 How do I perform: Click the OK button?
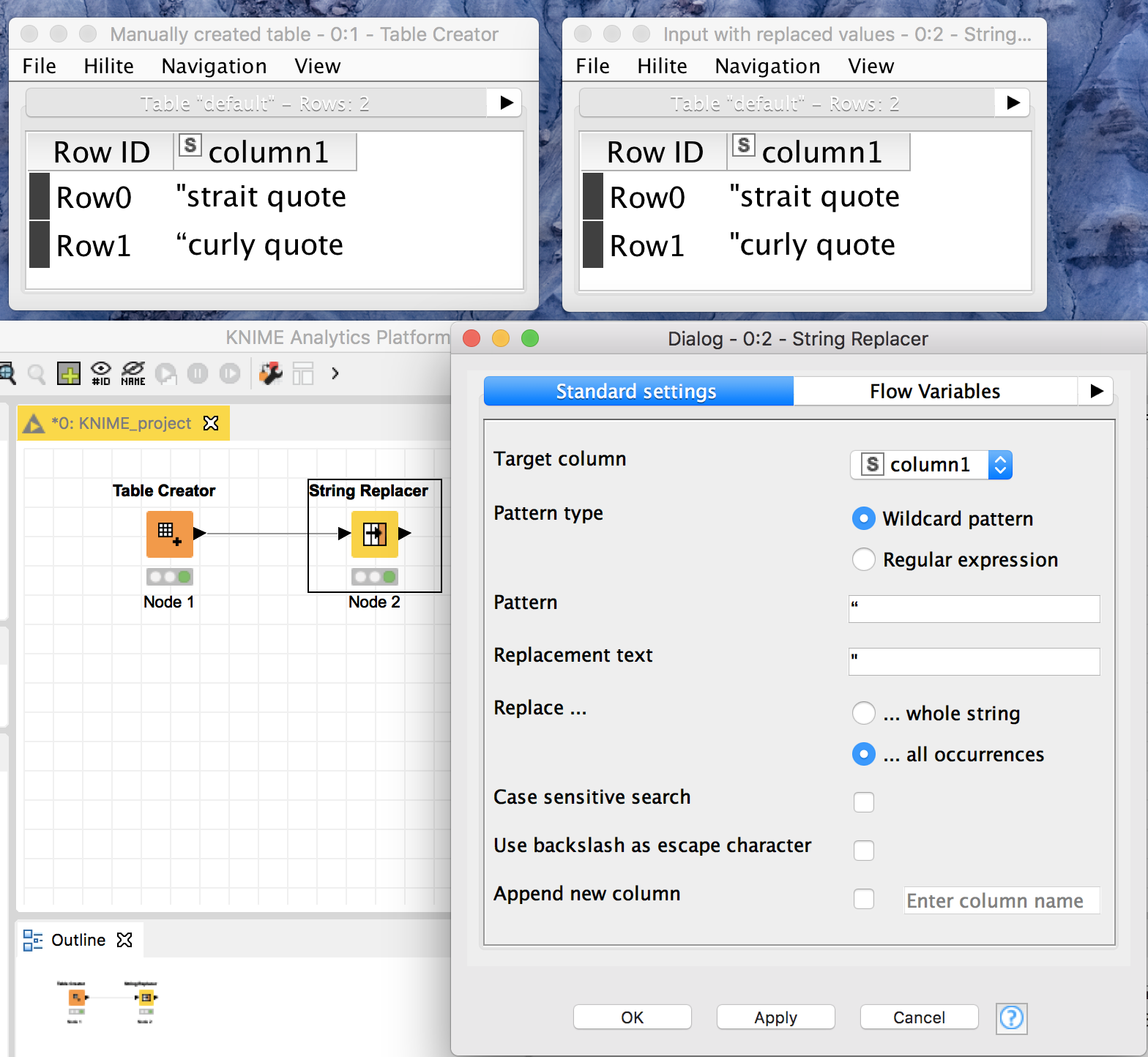click(x=633, y=1017)
